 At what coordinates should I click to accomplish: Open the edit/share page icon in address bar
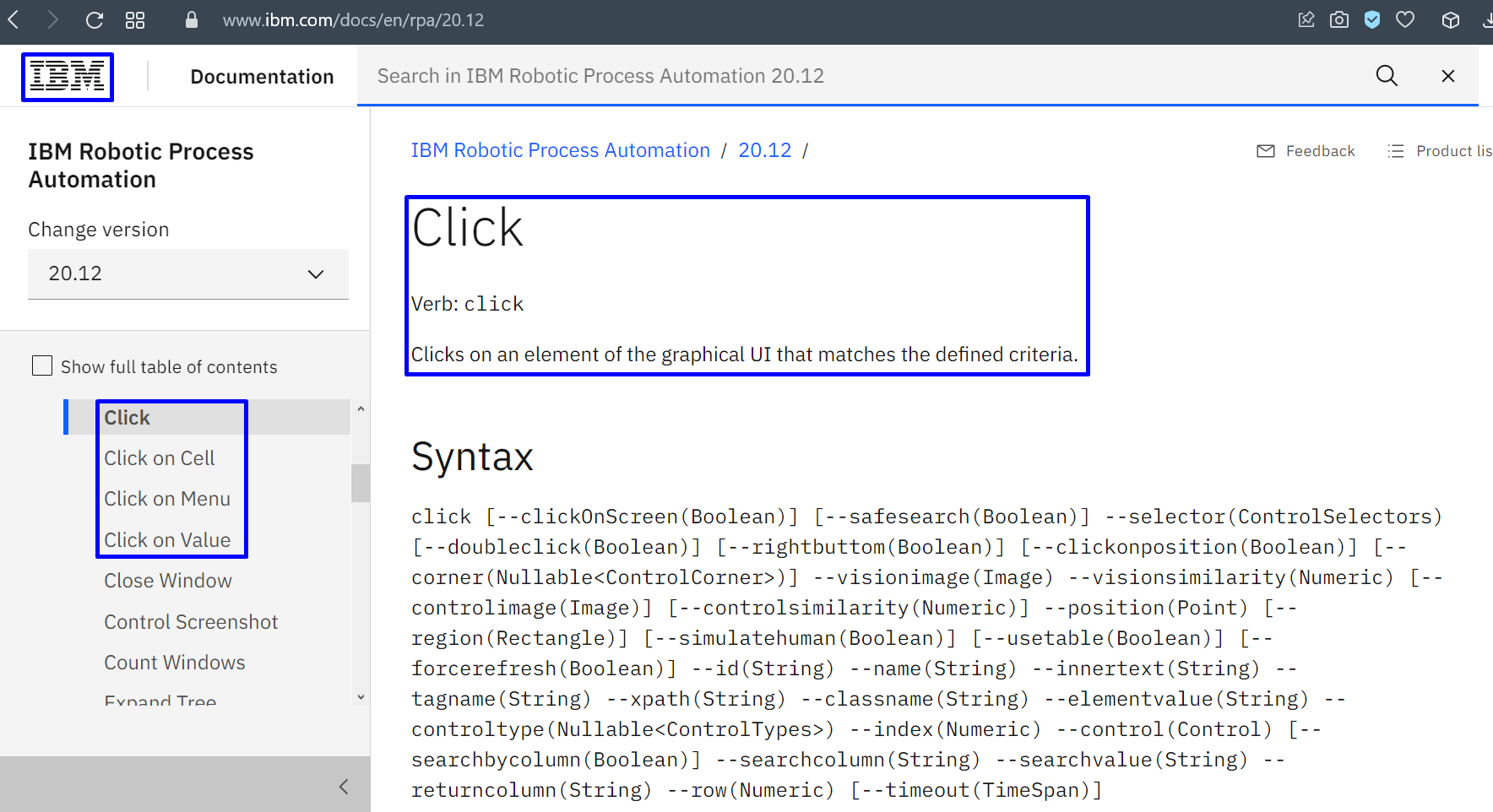click(x=1306, y=19)
